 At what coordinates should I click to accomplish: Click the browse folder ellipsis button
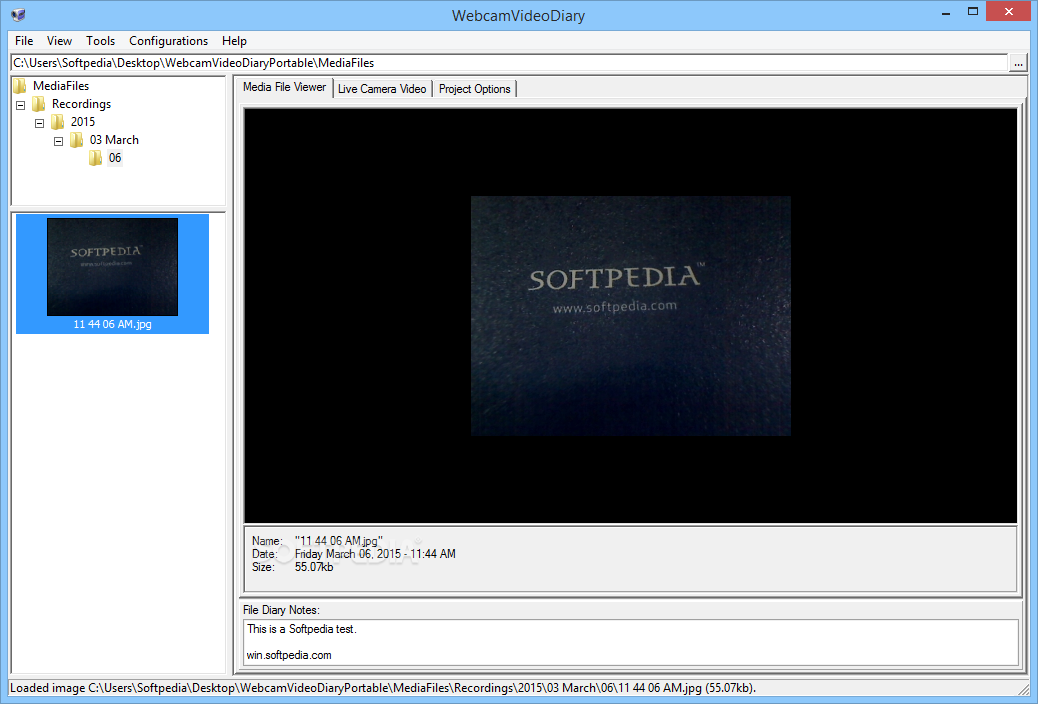1017,63
